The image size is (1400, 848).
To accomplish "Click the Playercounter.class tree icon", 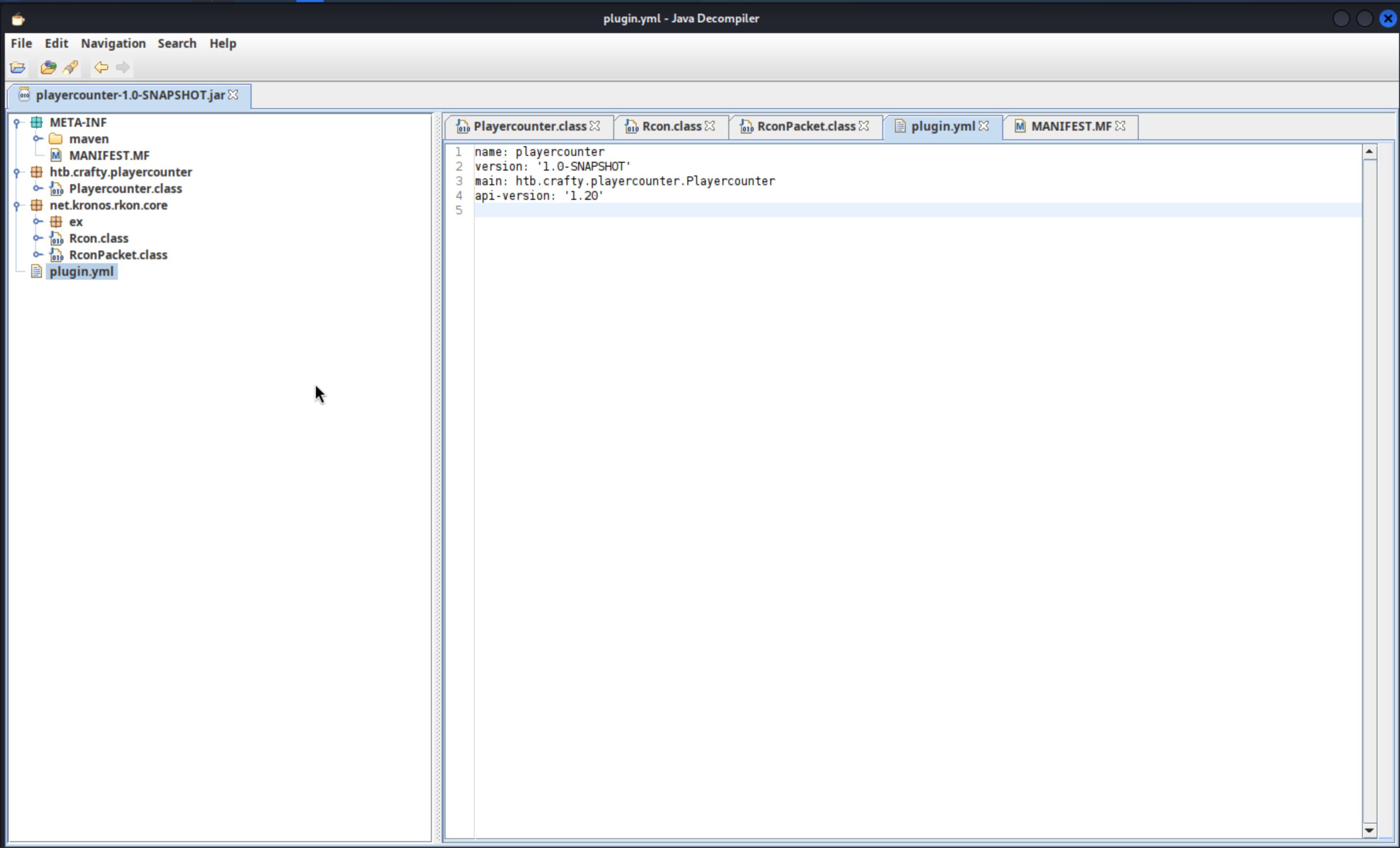I will pos(56,189).
